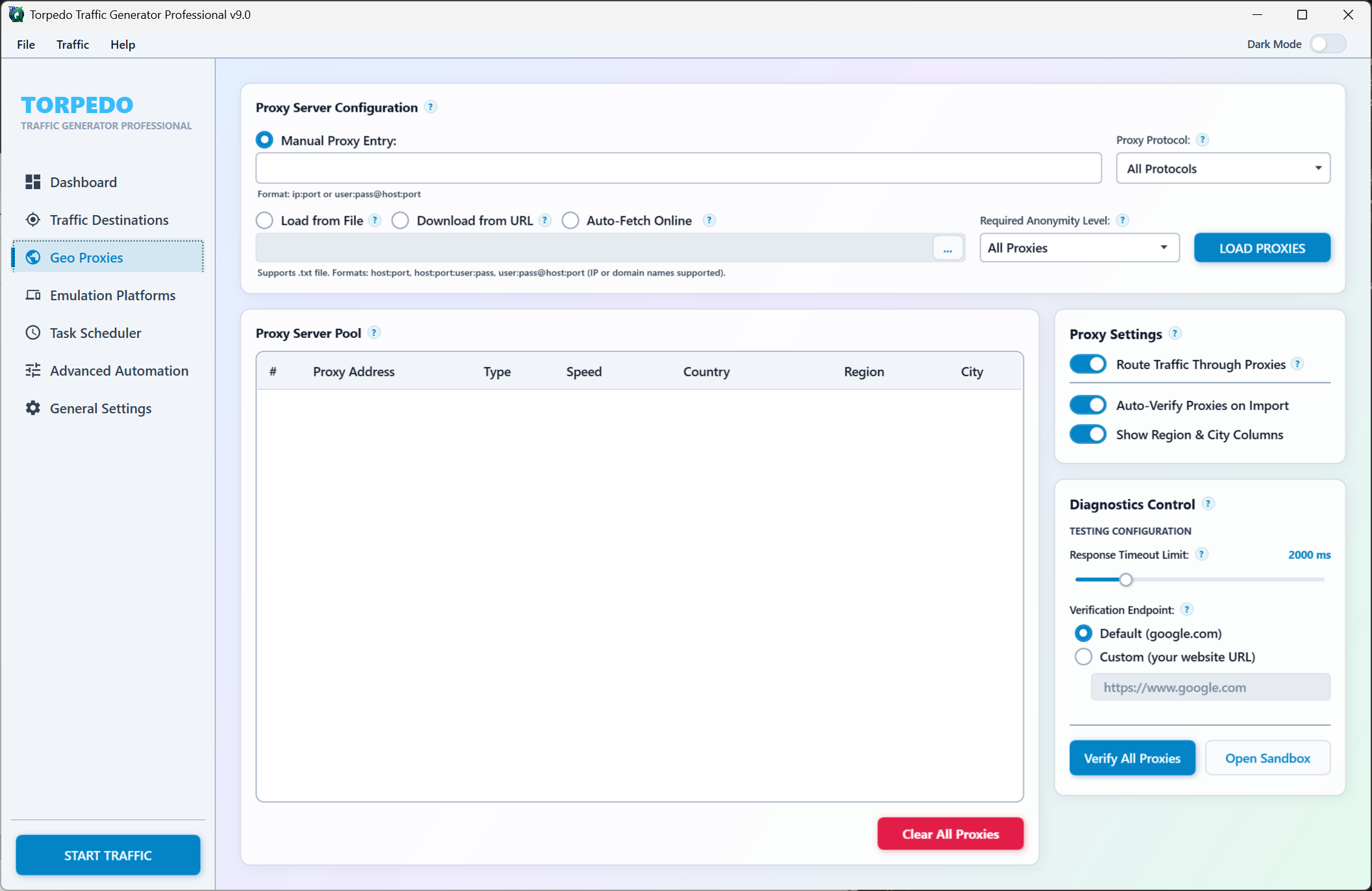1372x891 pixels.
Task: Click help icon beside Download from URL
Action: (x=545, y=220)
